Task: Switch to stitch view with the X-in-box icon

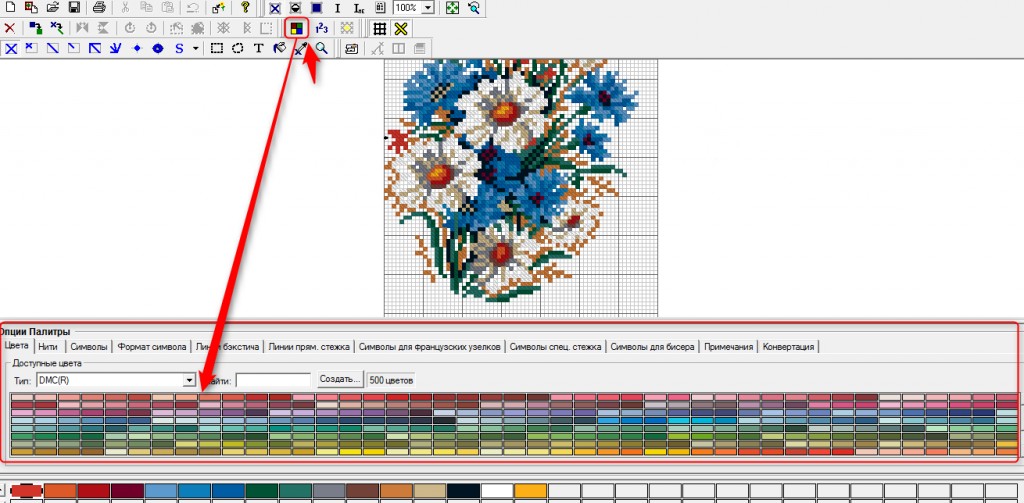Action: [x=275, y=8]
